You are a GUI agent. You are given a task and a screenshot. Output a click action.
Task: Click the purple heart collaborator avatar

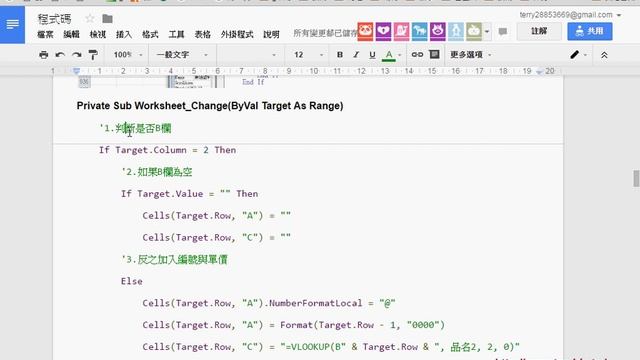[x=383, y=31]
